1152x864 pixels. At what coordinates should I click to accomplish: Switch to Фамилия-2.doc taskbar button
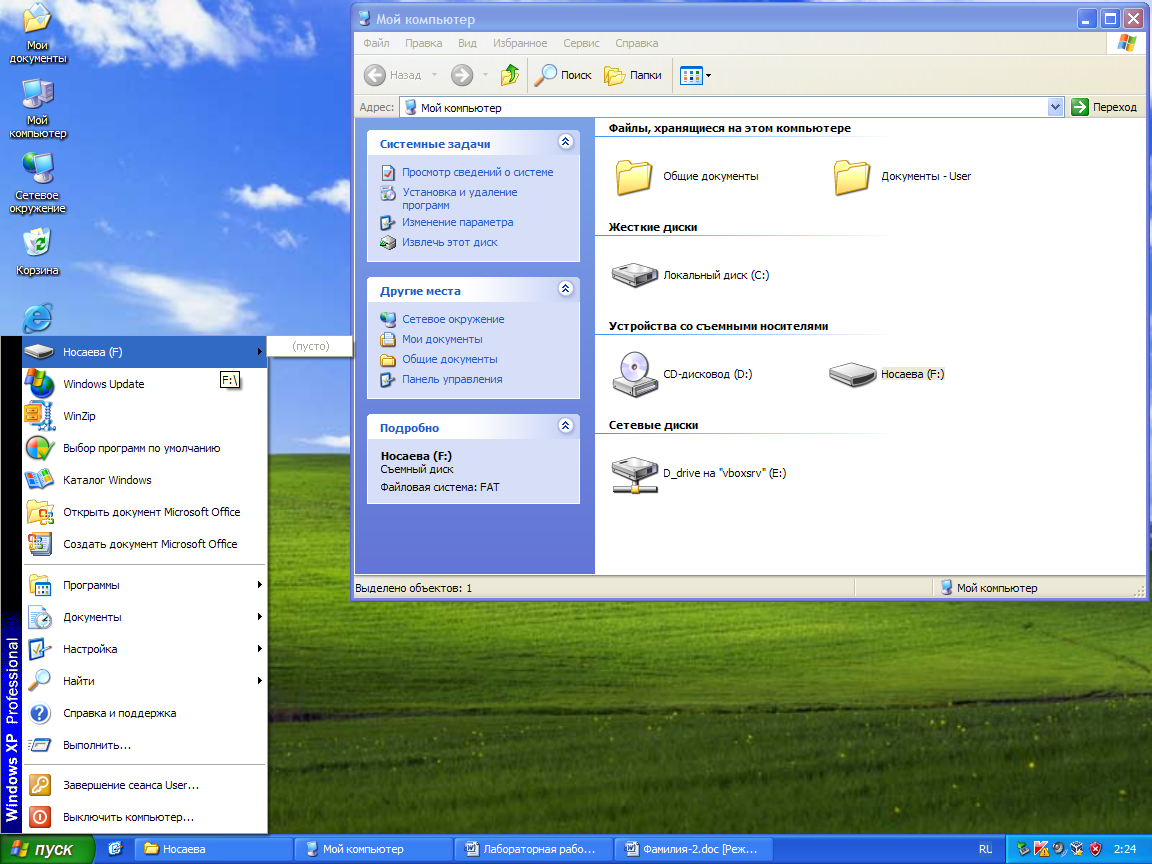(694, 849)
